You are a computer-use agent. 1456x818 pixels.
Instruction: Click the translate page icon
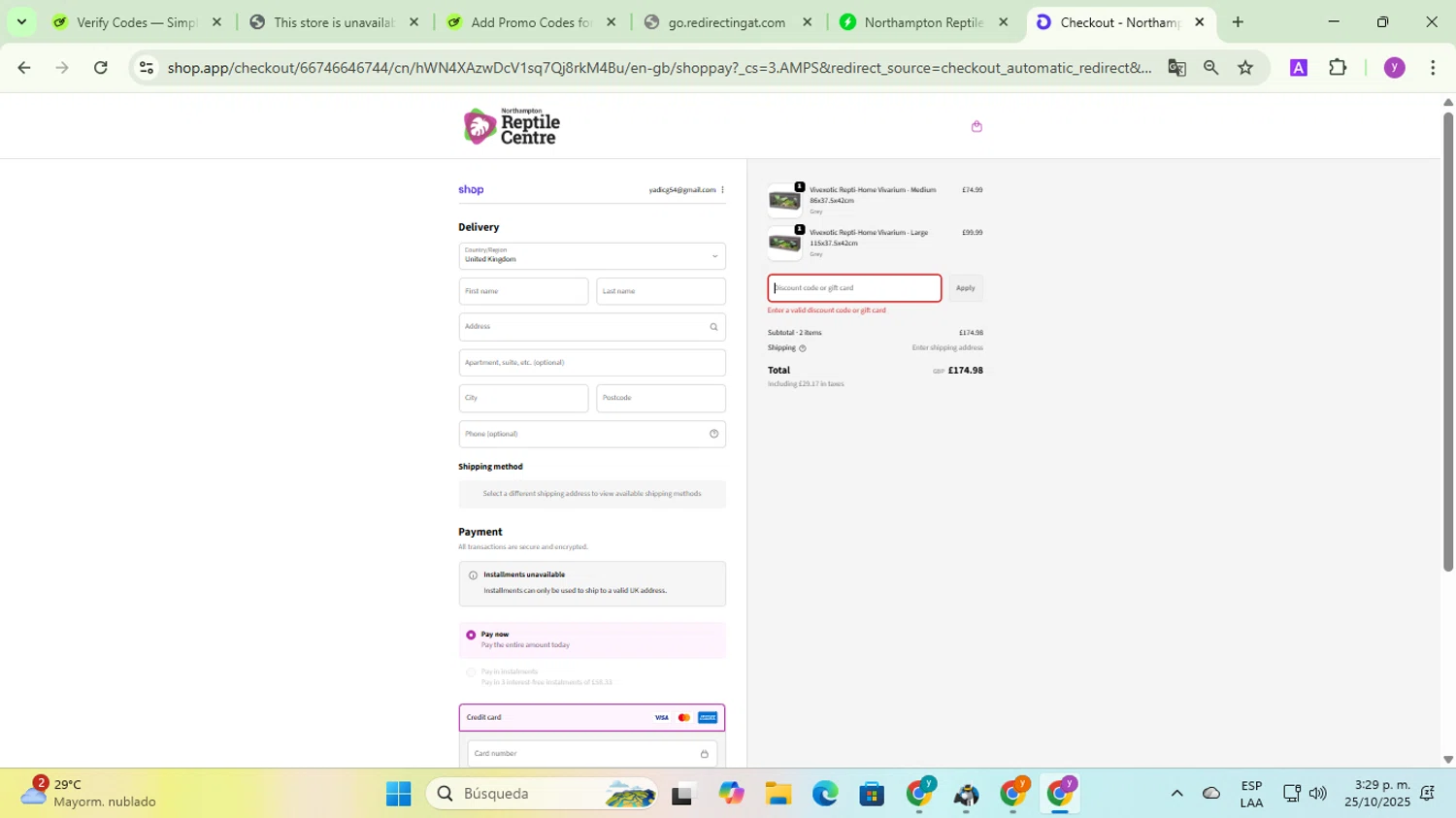pyautogui.click(x=1176, y=68)
